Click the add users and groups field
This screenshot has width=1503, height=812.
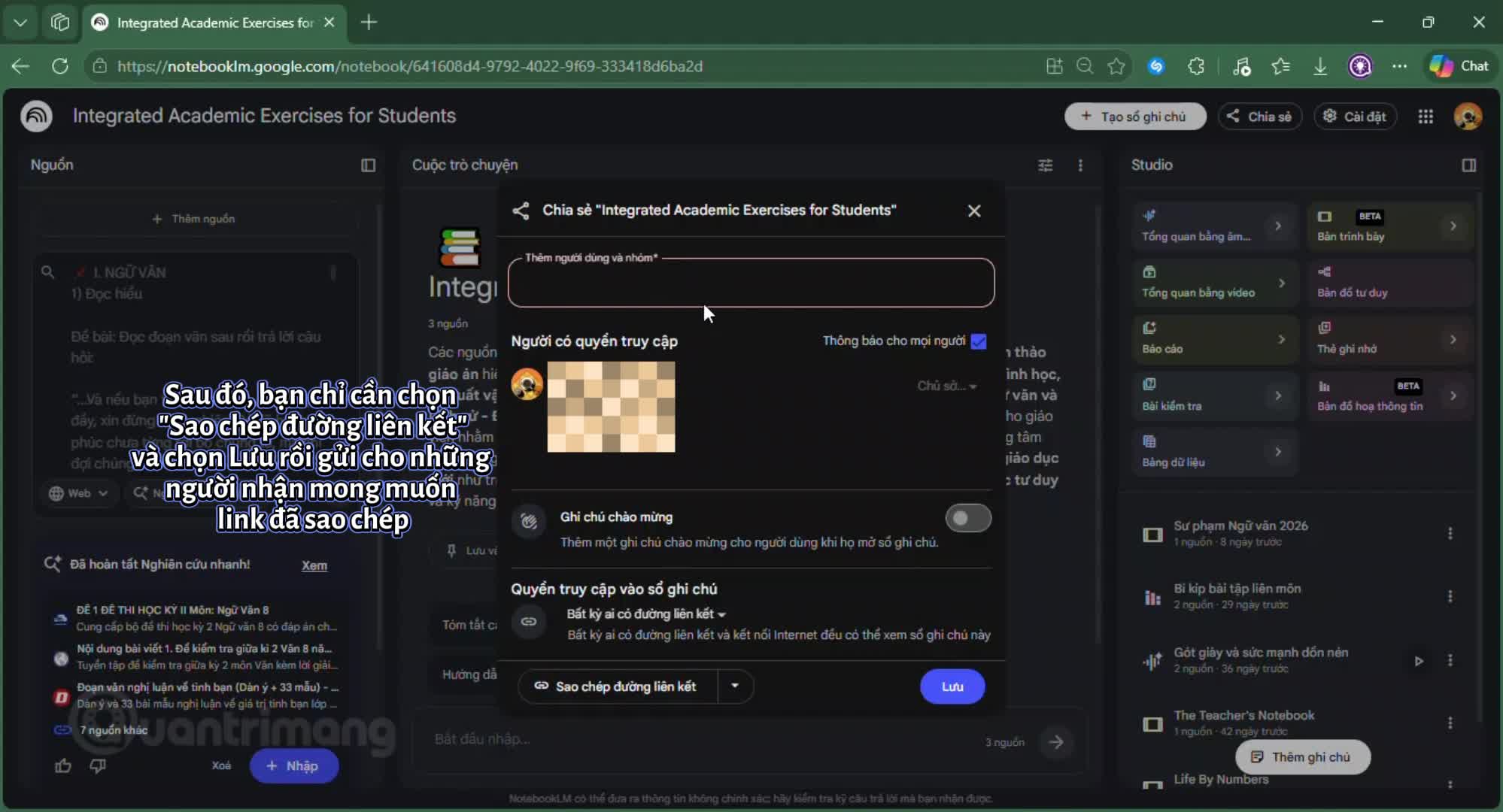pos(751,283)
